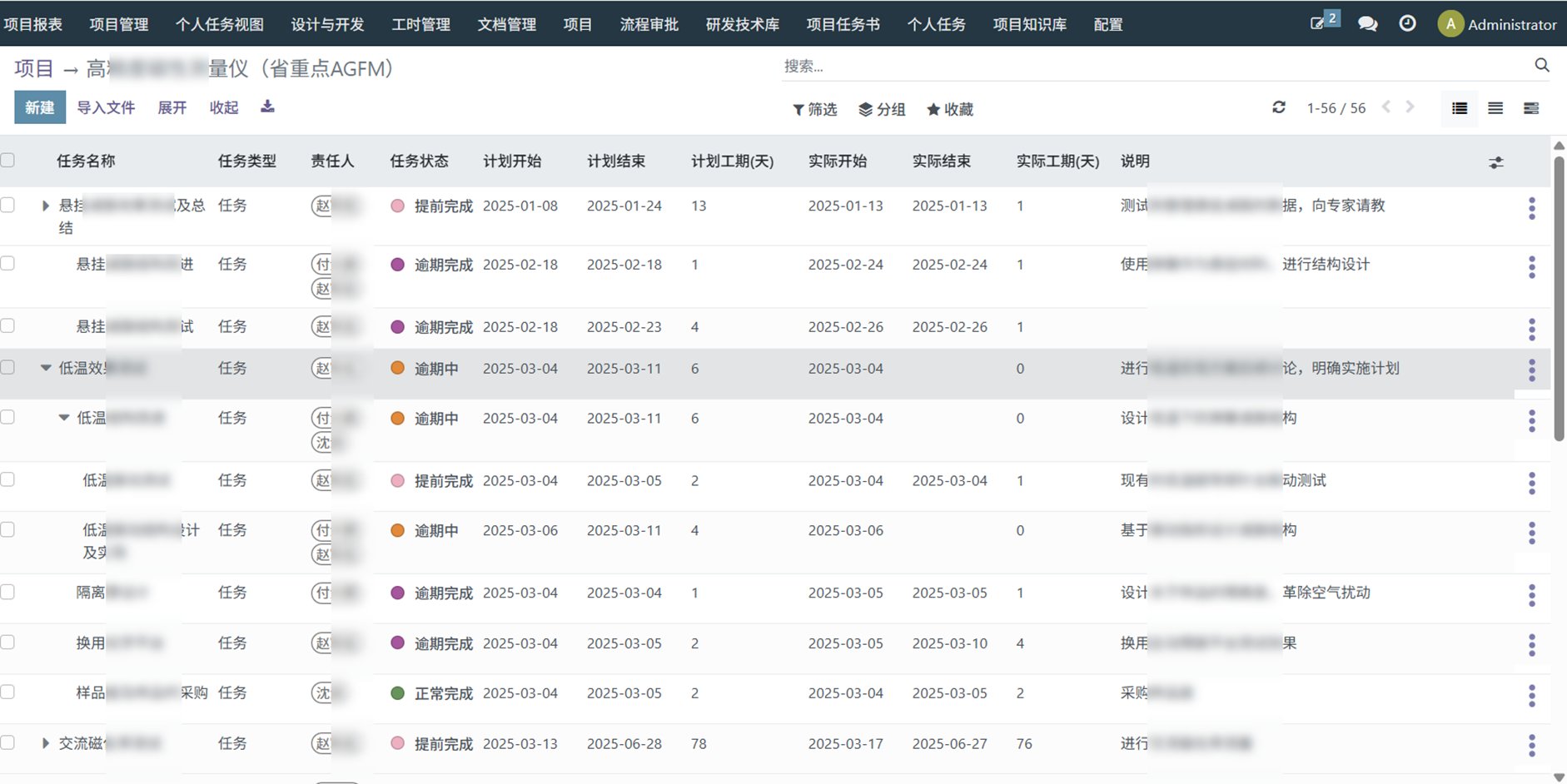Open row menu for 2025-01-08 task
This screenshot has height=784, width=1567.
point(1532,208)
